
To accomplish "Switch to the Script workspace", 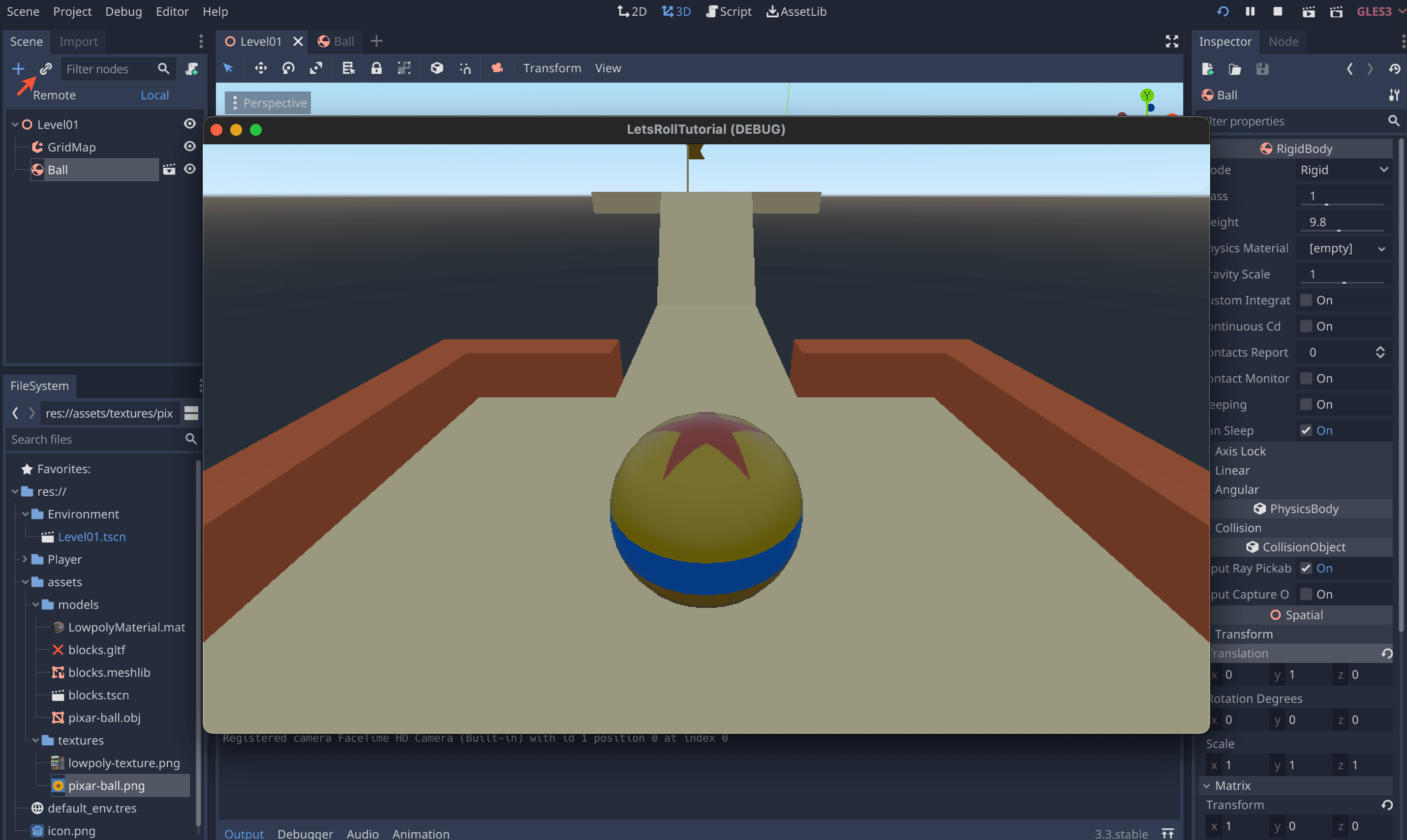I will (729, 11).
